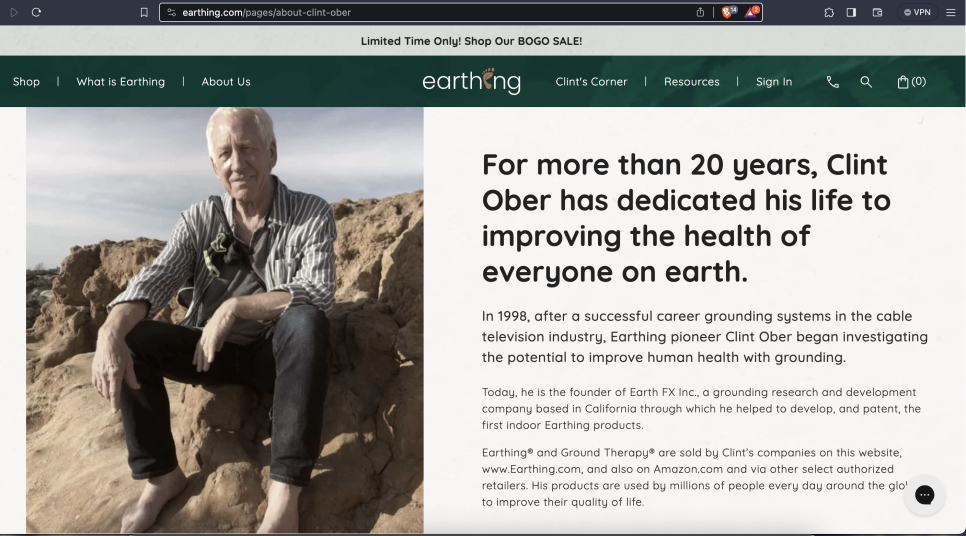Click the paragraph starting 'In 1998, after'
966x536 pixels.
tap(705, 336)
